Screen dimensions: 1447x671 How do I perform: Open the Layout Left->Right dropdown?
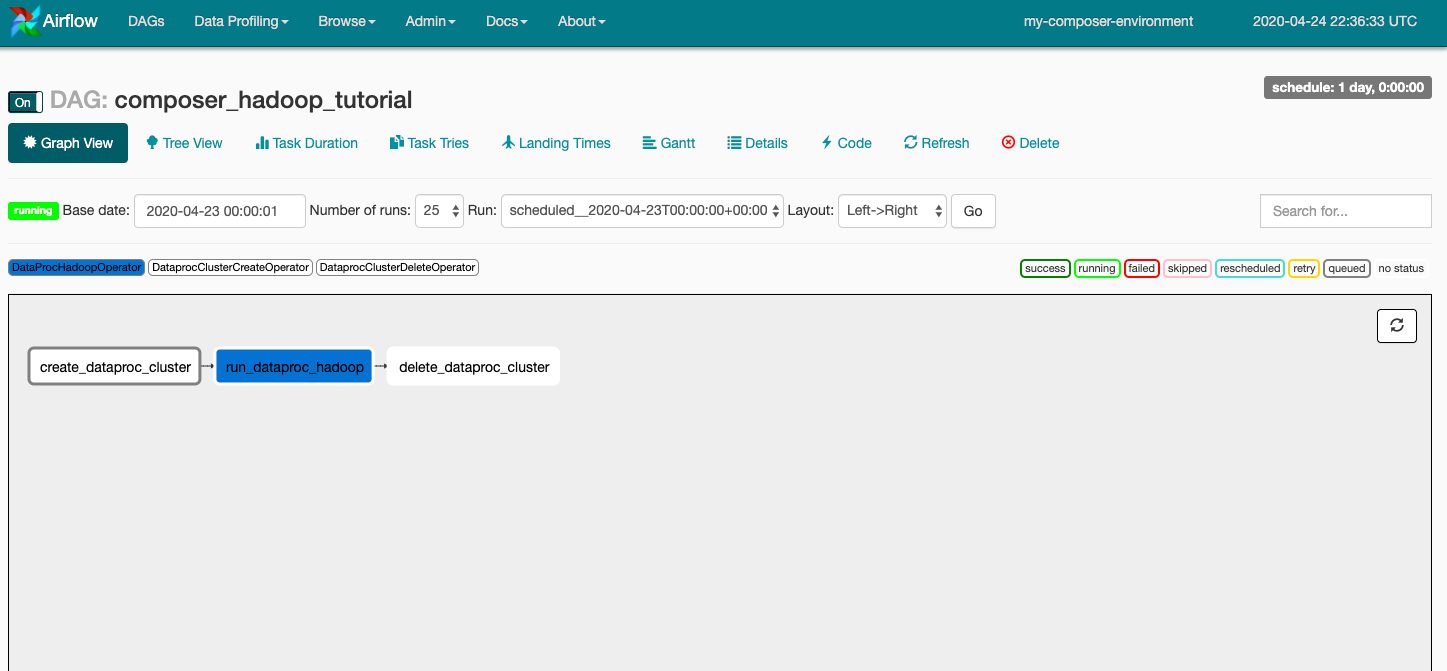[x=892, y=211]
